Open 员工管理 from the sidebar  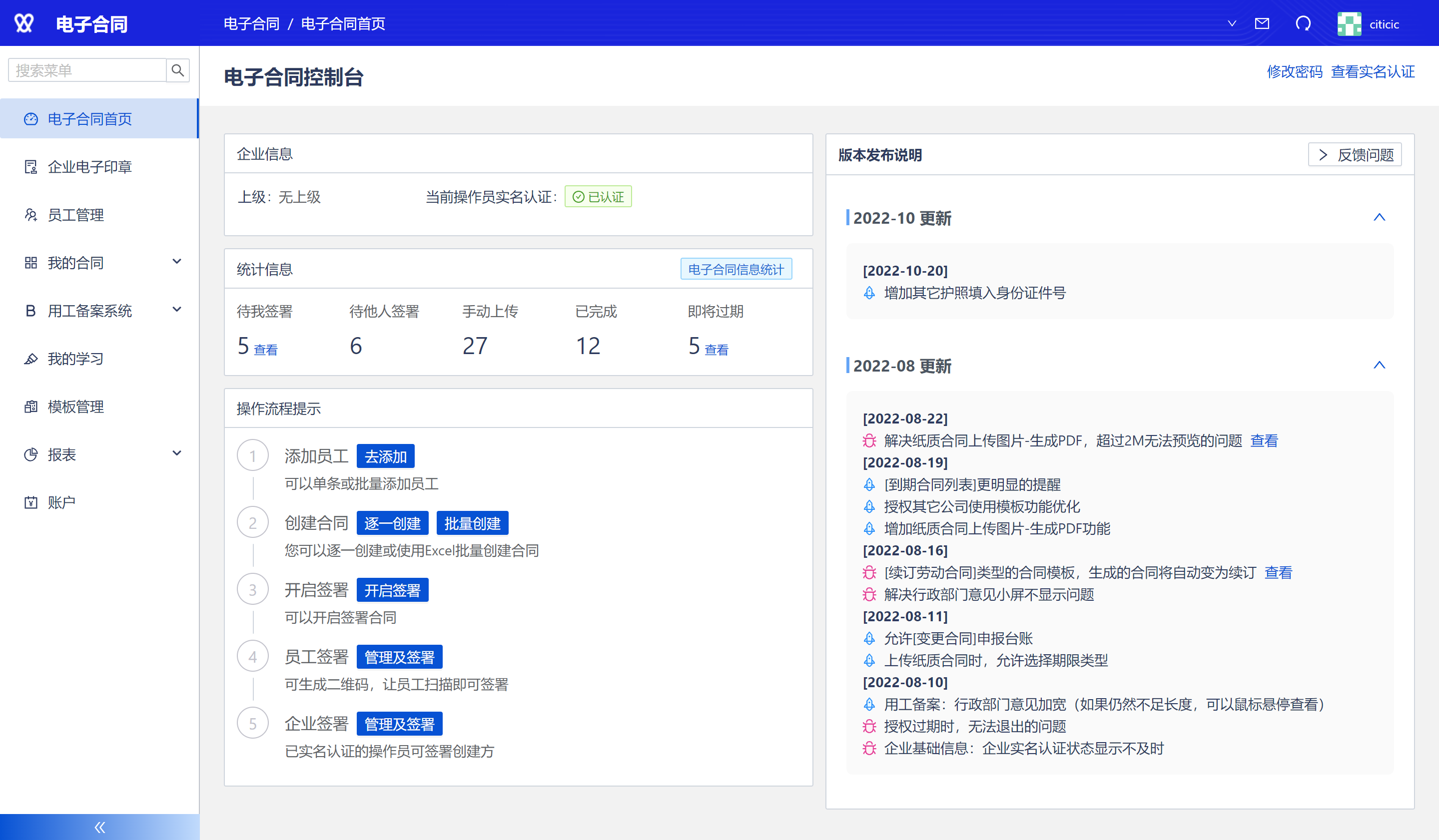pos(75,215)
